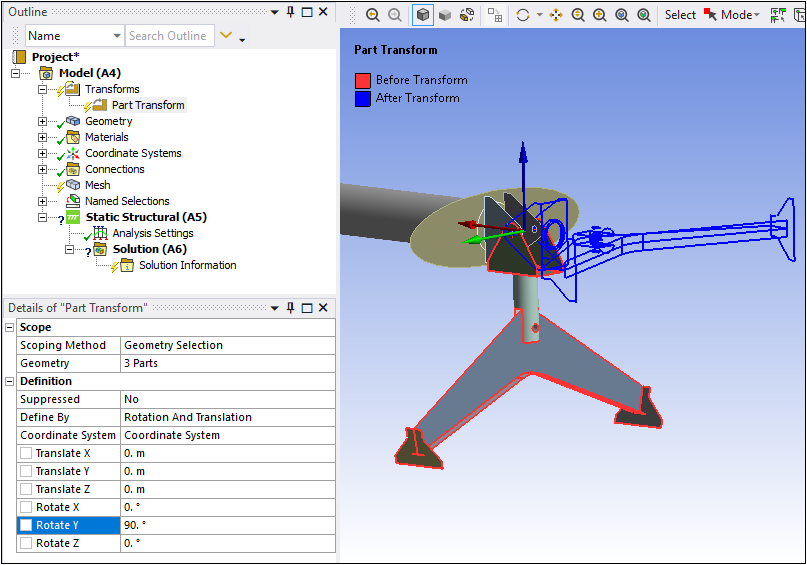Click the Mode selection cursor icon
807x565 pixels.
(x=710, y=14)
